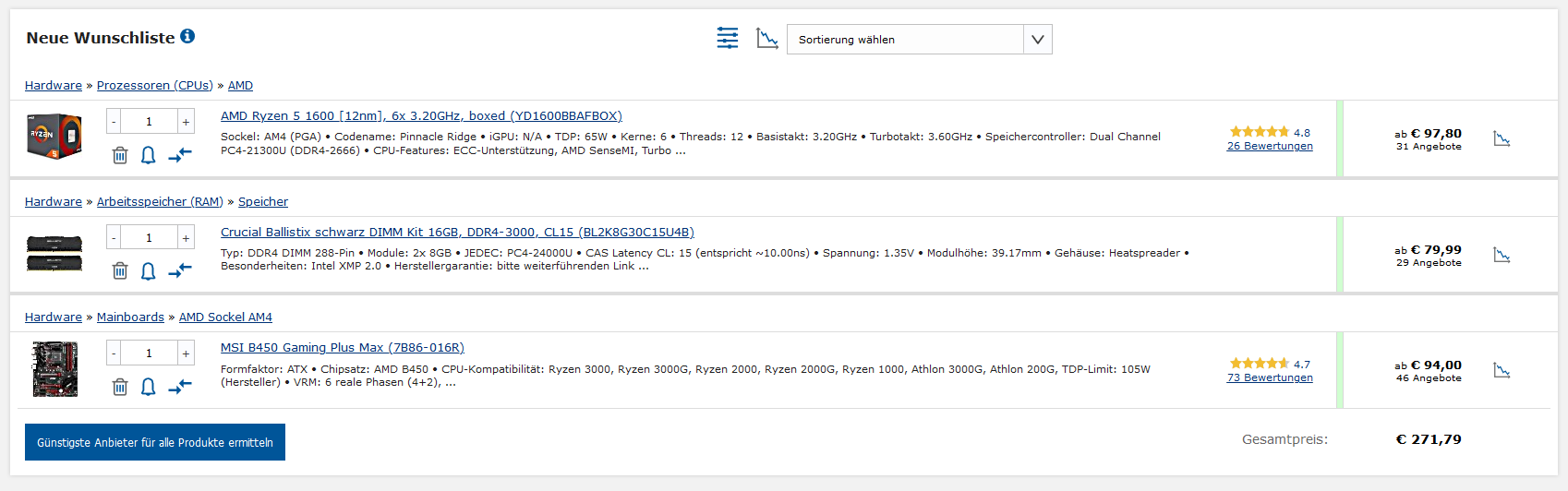
Task: Open Hardware breadcrumb above the Ryzen item
Action: pyautogui.click(x=54, y=86)
